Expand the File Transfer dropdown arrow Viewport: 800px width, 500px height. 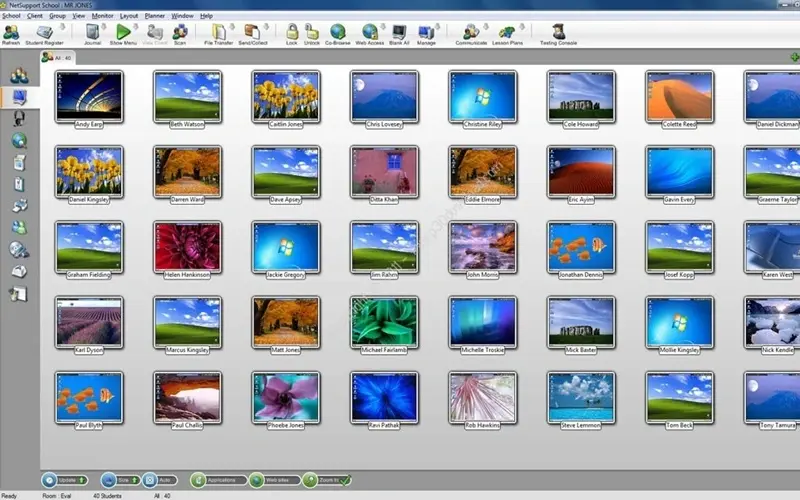click(x=232, y=27)
